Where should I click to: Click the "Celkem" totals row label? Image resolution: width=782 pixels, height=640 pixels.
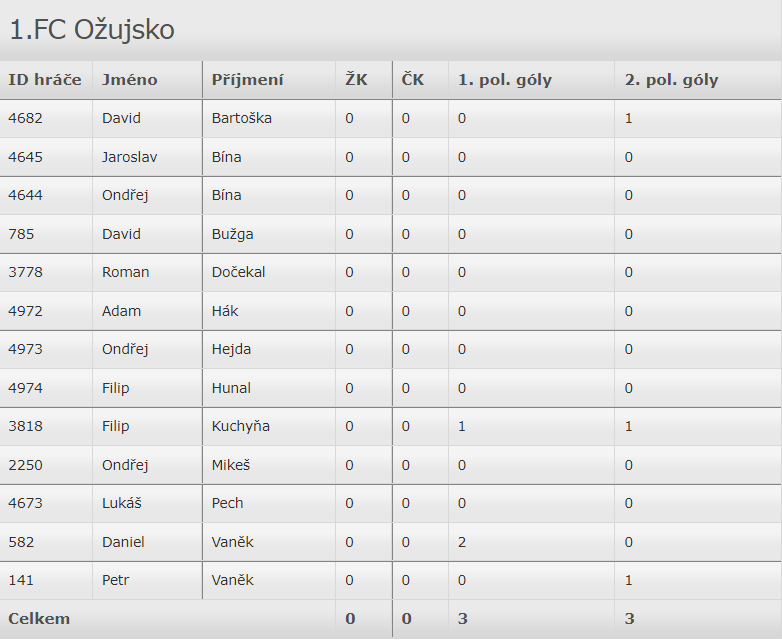(40, 619)
